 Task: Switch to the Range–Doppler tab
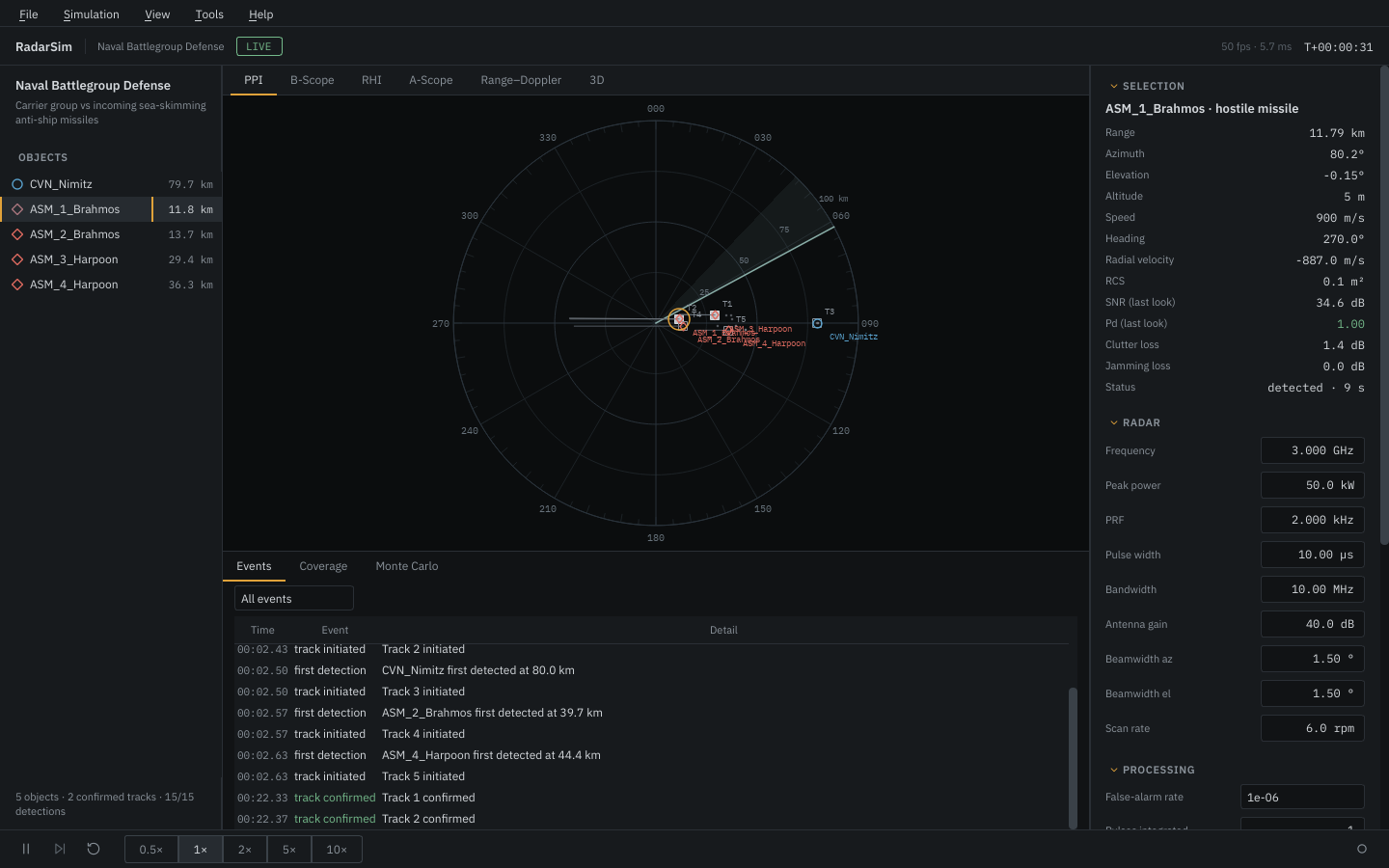[x=521, y=80]
